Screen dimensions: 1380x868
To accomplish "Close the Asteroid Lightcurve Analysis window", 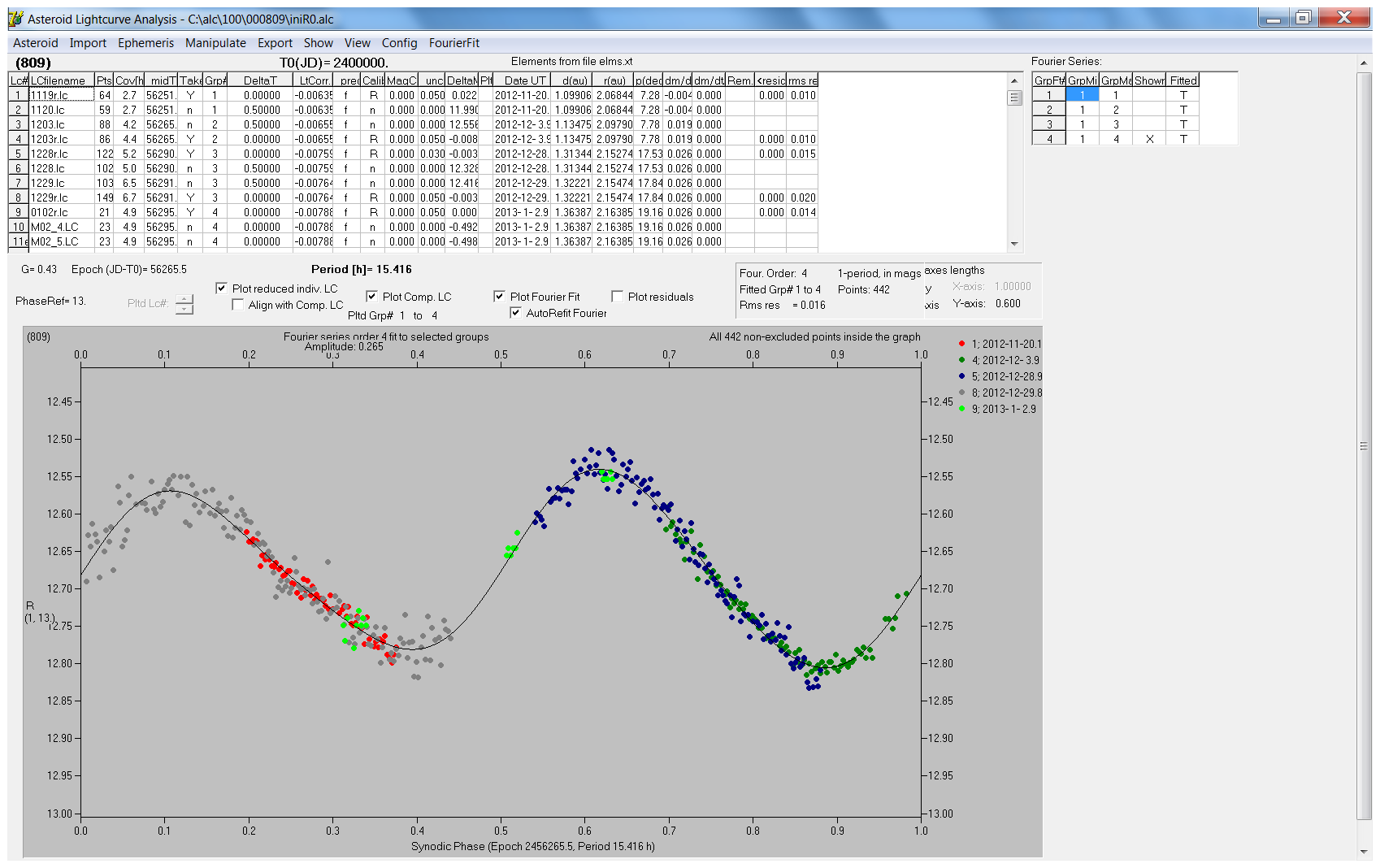I will [1343, 18].
